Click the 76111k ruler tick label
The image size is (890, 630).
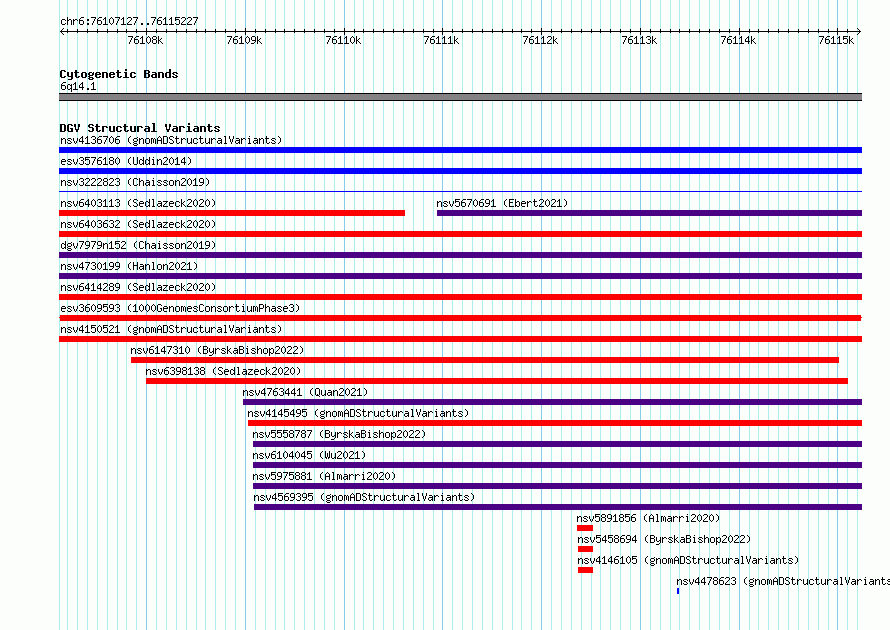(442, 40)
